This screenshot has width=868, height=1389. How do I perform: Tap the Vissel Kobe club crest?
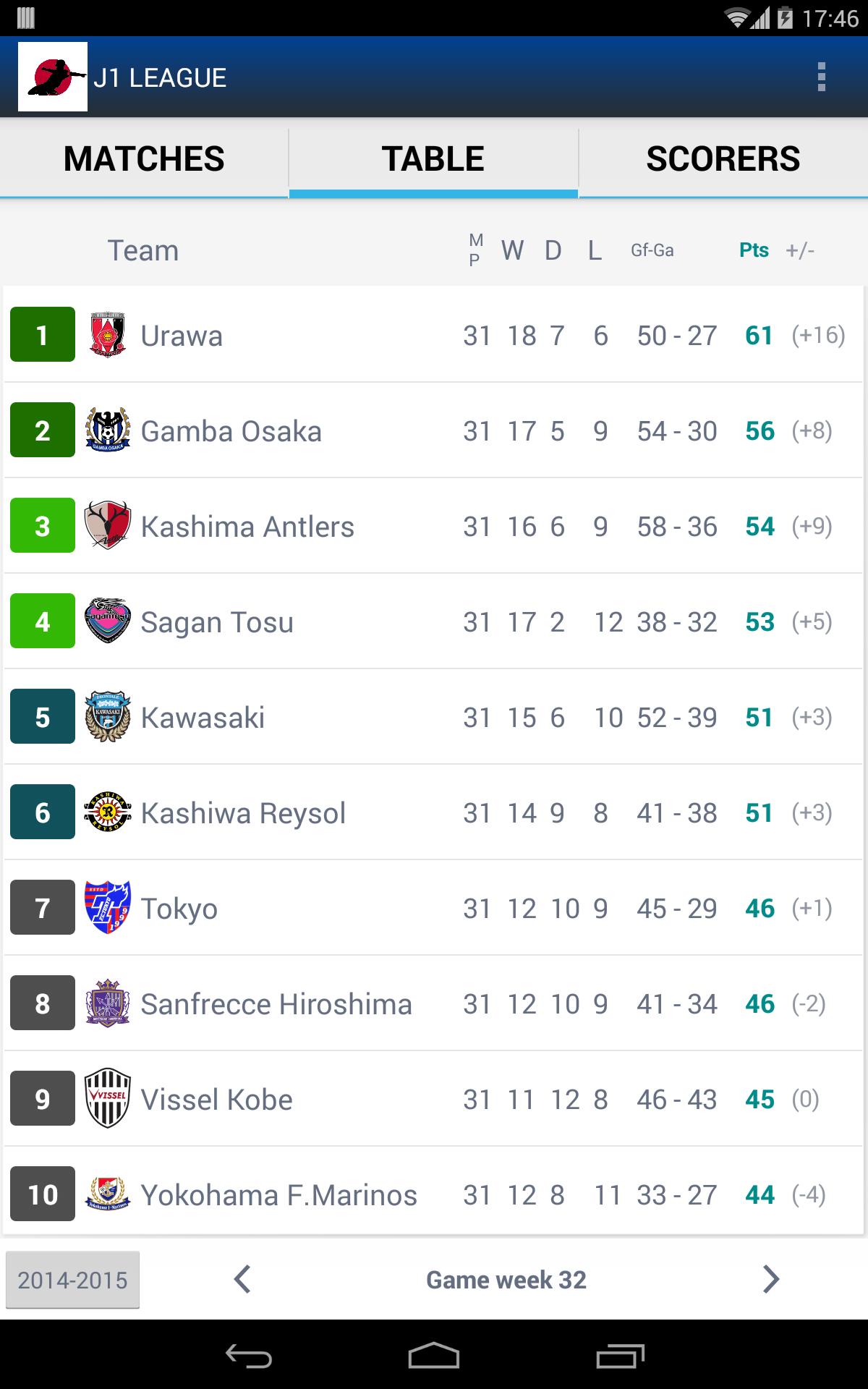[108, 1098]
